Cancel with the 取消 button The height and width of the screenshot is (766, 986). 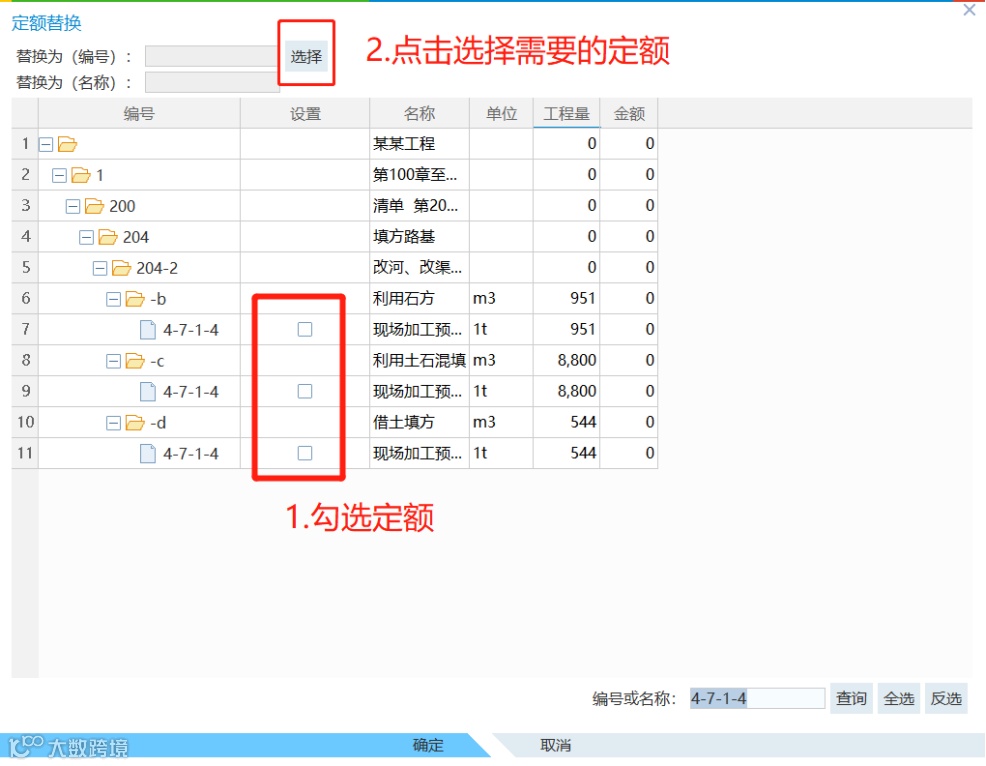pyautogui.click(x=556, y=745)
